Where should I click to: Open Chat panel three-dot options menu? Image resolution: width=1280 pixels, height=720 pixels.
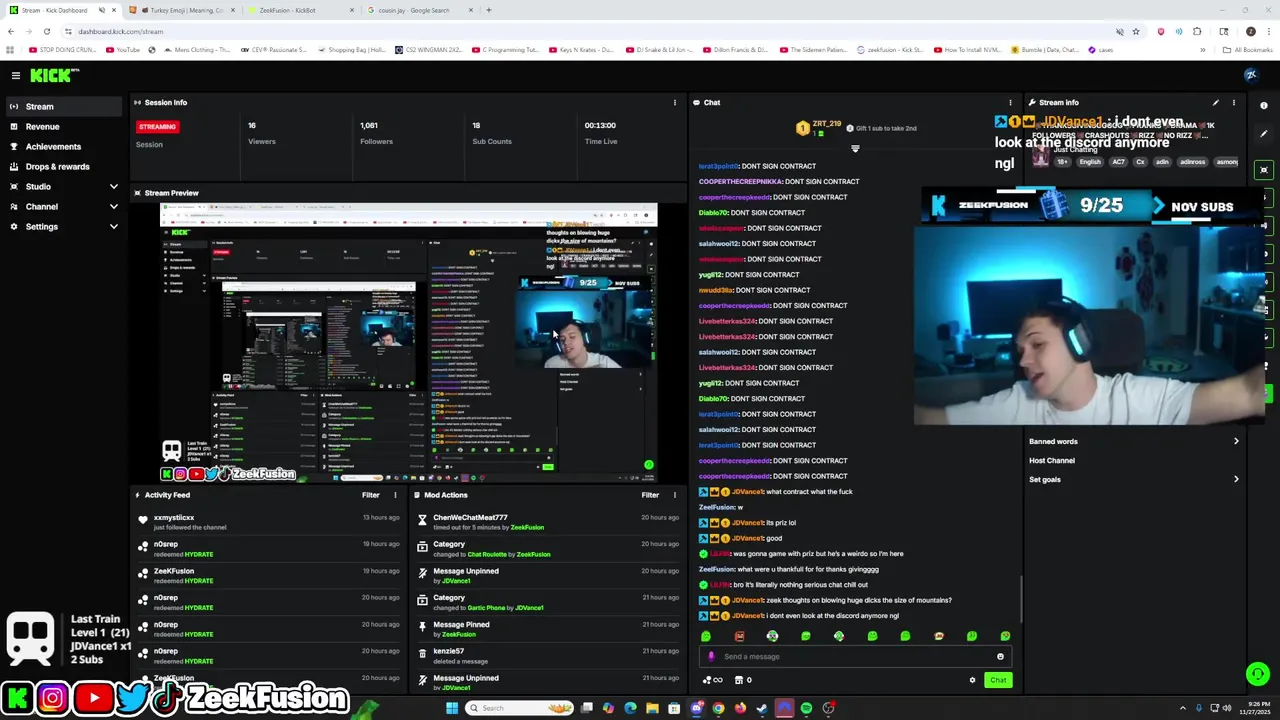tap(1010, 102)
